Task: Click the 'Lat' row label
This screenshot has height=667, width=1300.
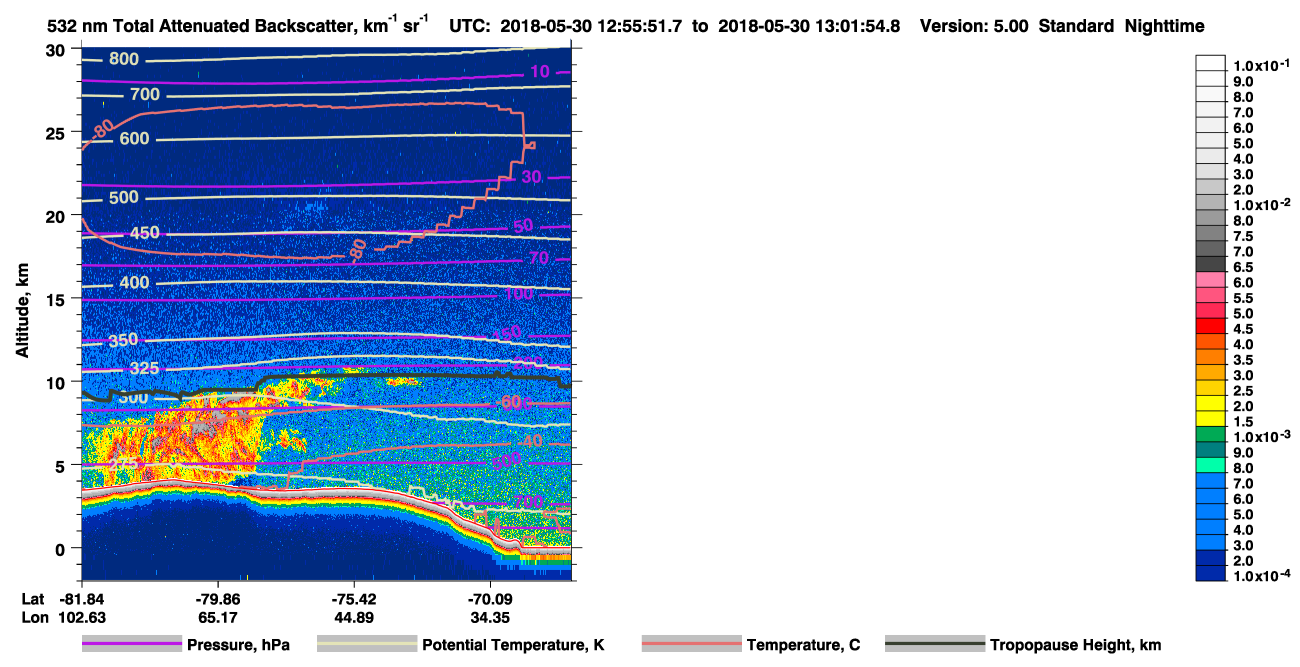Action: tap(33, 598)
